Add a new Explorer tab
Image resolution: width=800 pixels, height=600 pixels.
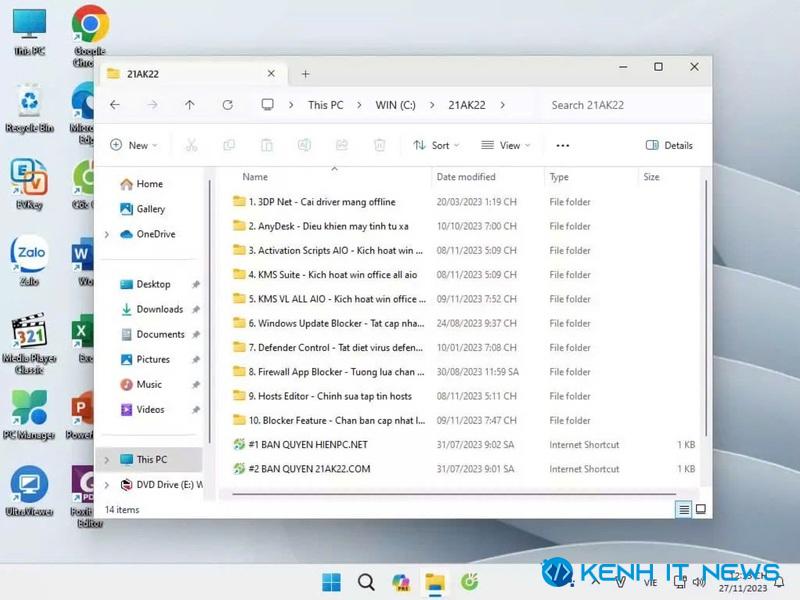305,74
